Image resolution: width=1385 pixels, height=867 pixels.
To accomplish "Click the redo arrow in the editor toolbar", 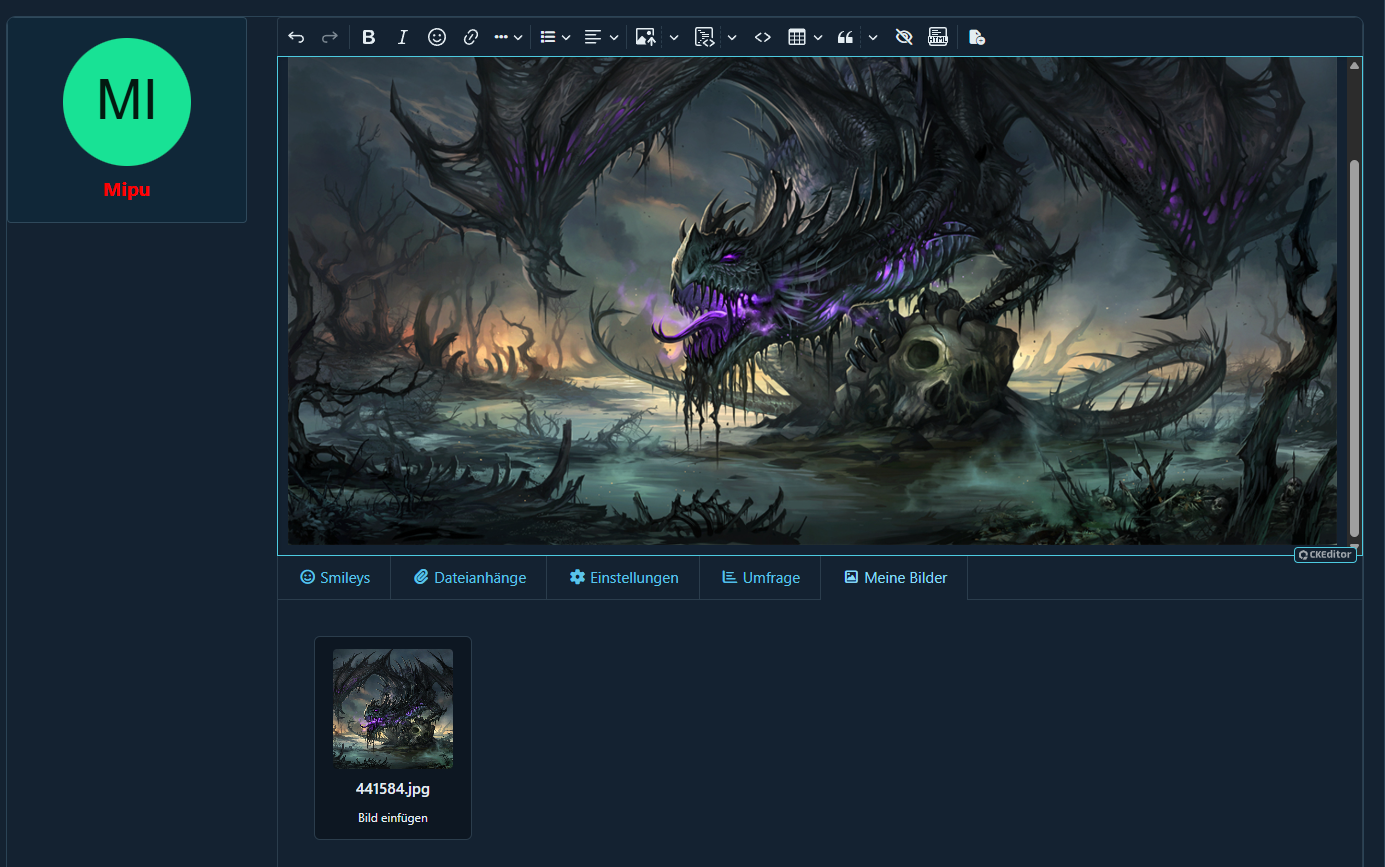I will pos(329,37).
